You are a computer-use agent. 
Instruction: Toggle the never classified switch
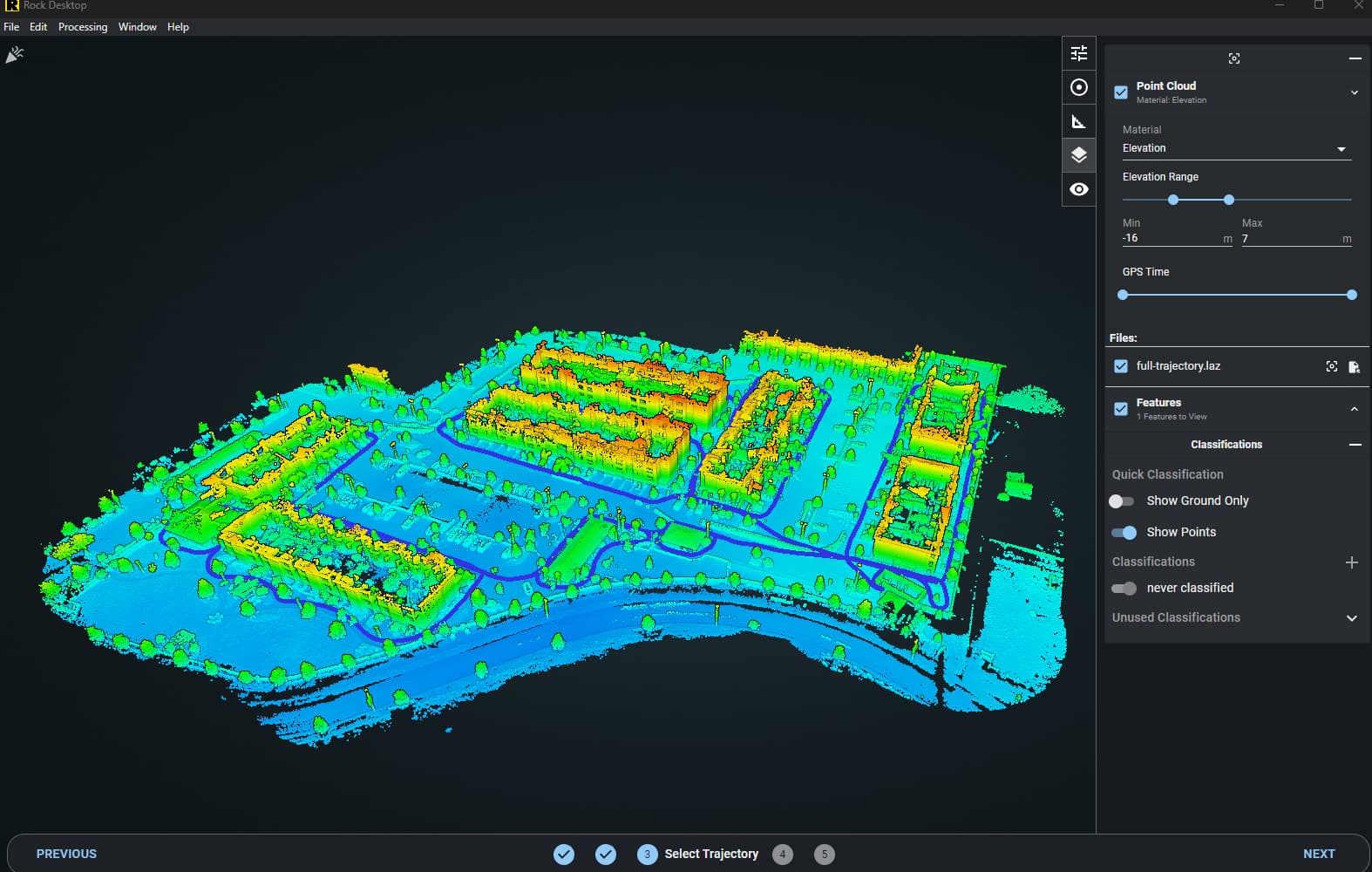(x=1124, y=589)
